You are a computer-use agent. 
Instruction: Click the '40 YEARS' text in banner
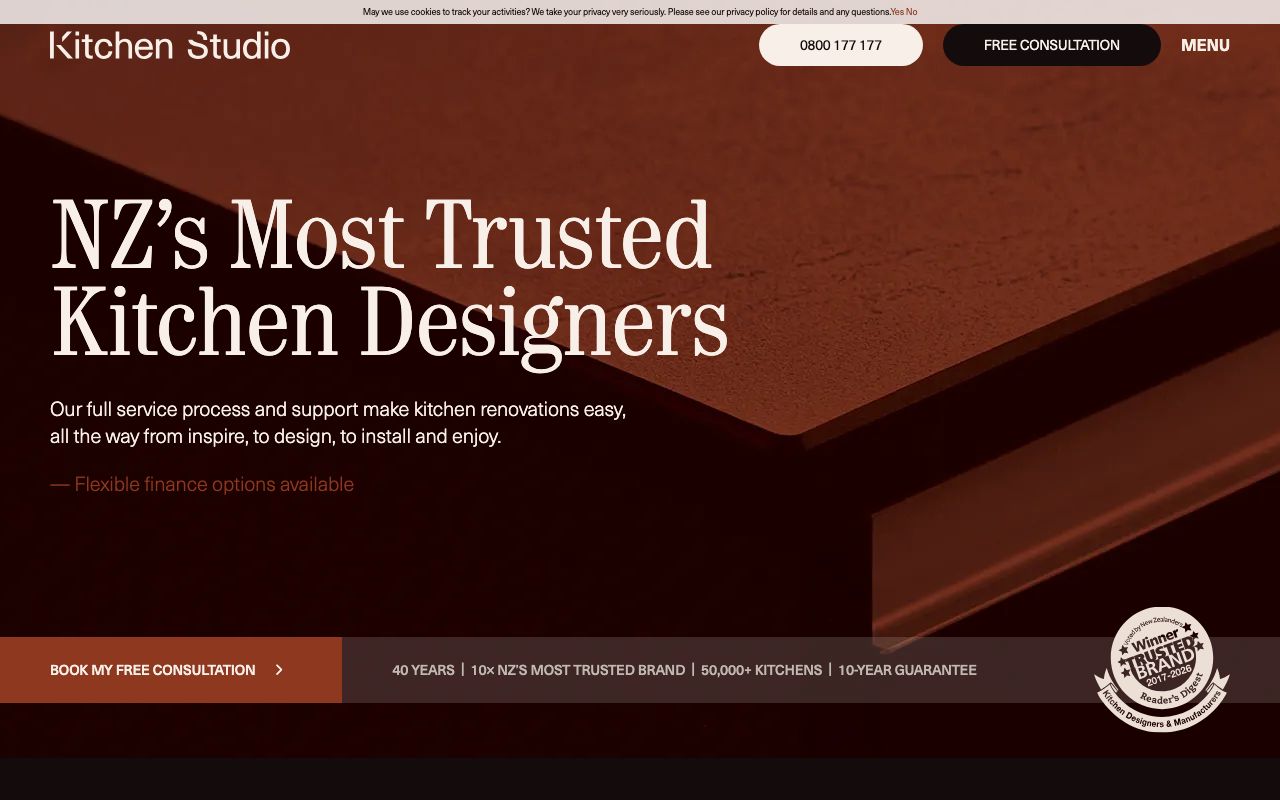pyautogui.click(x=423, y=670)
